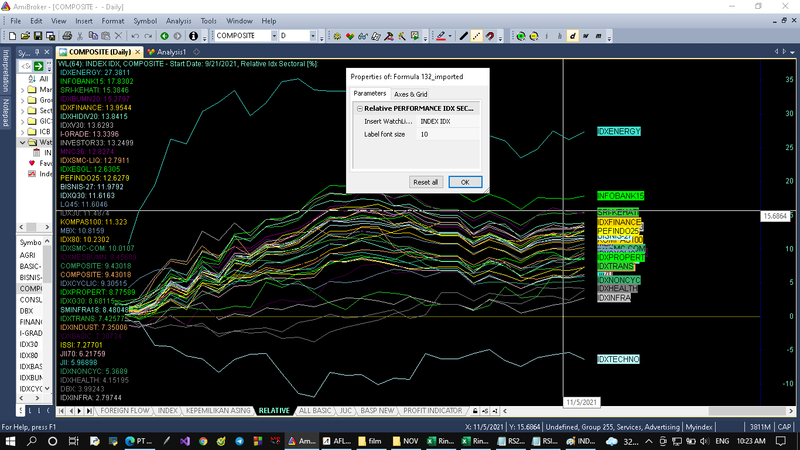The width and height of the screenshot is (800, 450).
Task: Open the Analysis menu
Action: [x=179, y=21]
